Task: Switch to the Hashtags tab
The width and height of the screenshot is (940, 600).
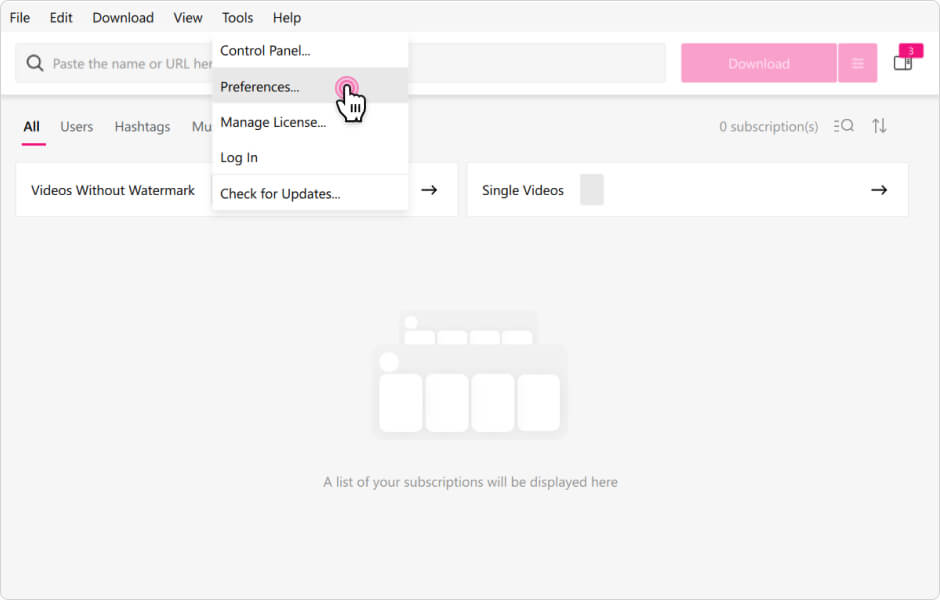Action: click(x=142, y=127)
